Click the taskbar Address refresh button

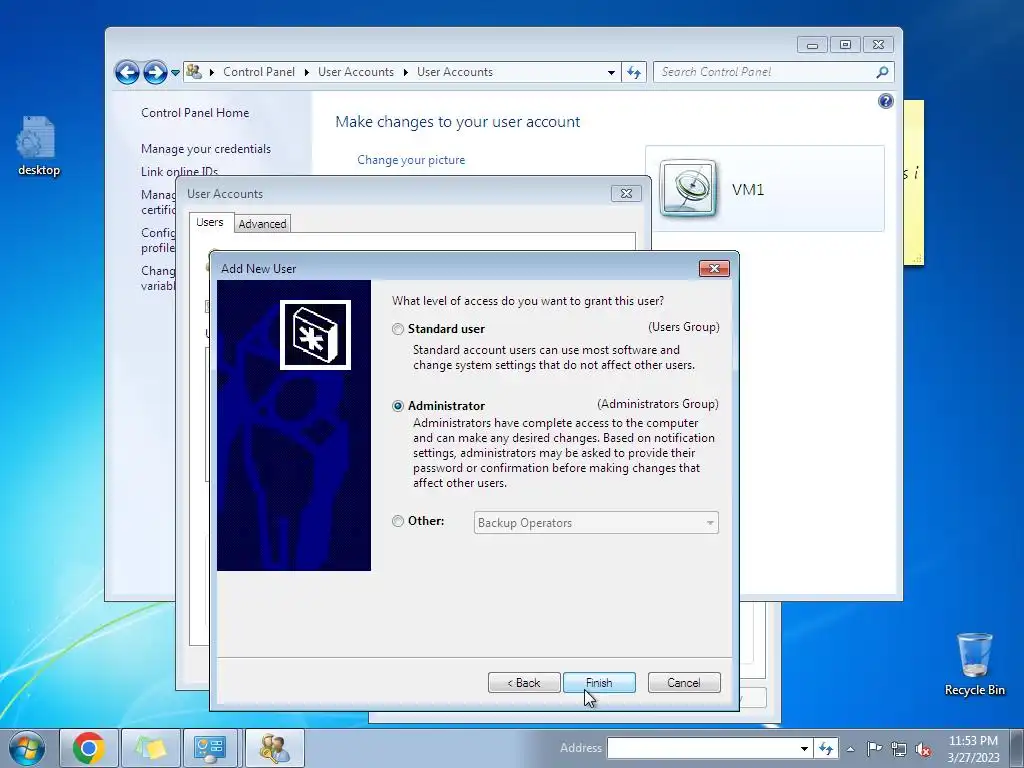[826, 748]
